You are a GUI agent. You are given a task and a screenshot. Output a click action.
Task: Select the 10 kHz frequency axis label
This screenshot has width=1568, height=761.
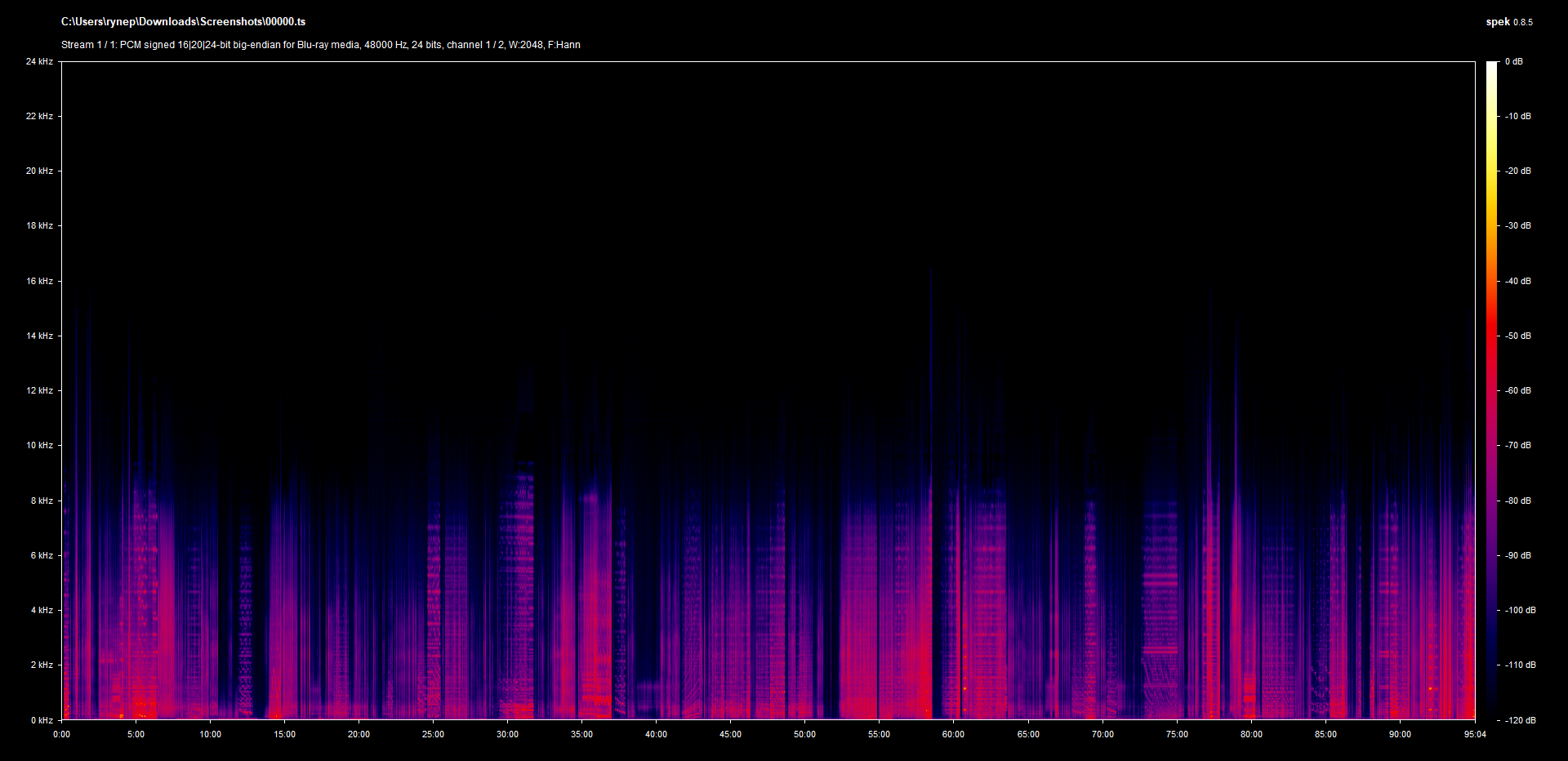pos(39,445)
